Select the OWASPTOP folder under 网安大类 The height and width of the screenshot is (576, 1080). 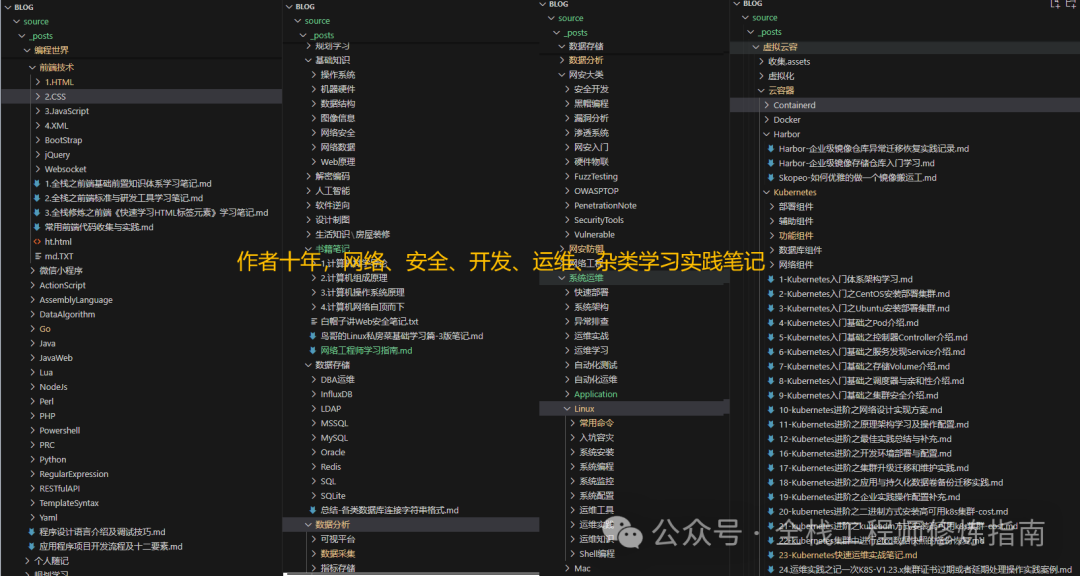pos(593,190)
